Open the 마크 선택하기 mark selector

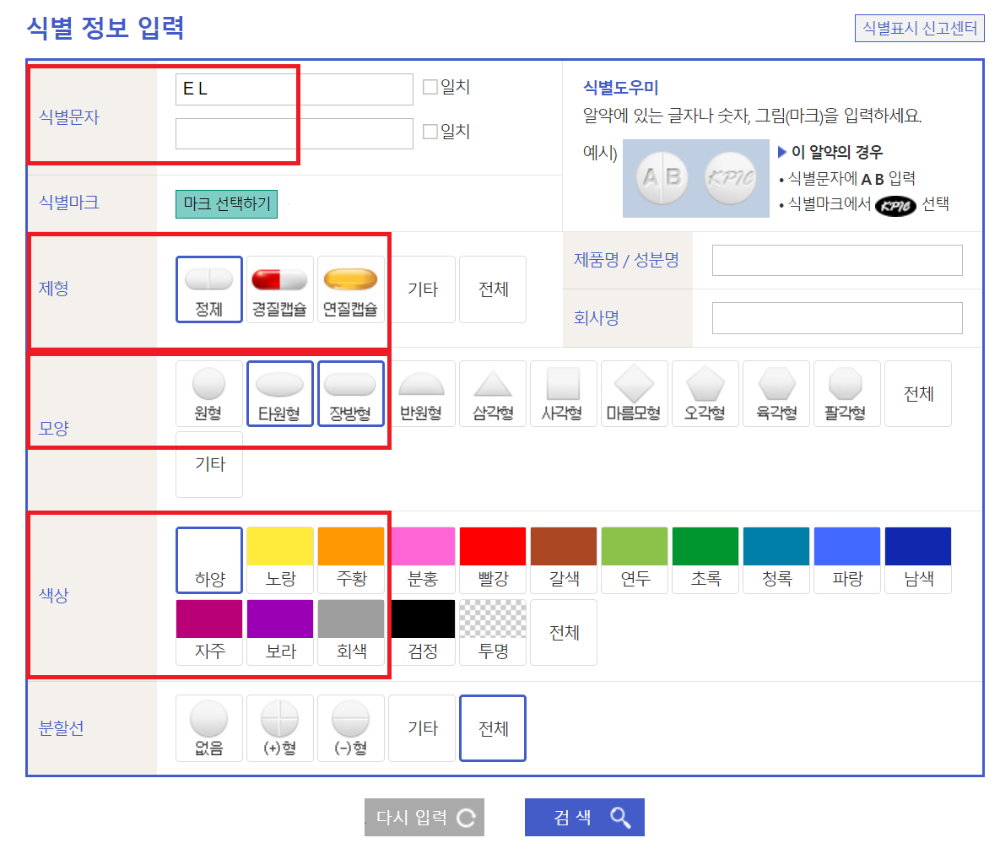tap(226, 204)
